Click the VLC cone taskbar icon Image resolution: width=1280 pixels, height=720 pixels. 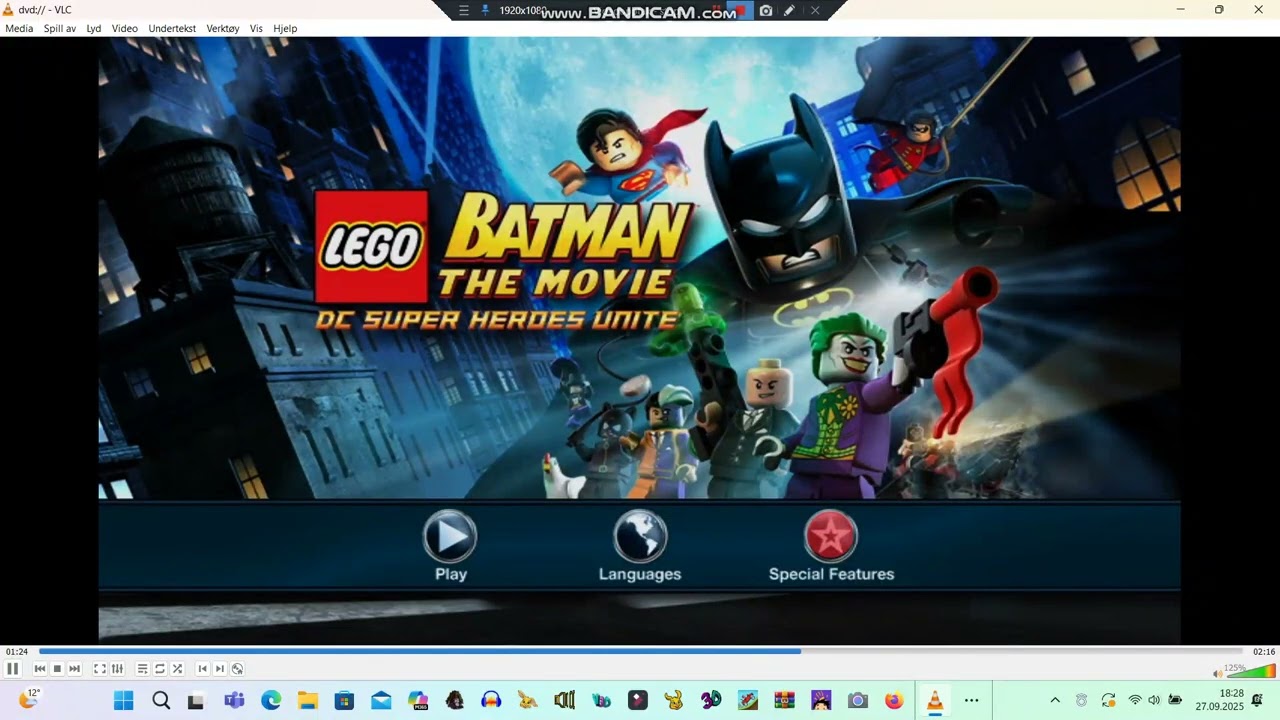935,700
